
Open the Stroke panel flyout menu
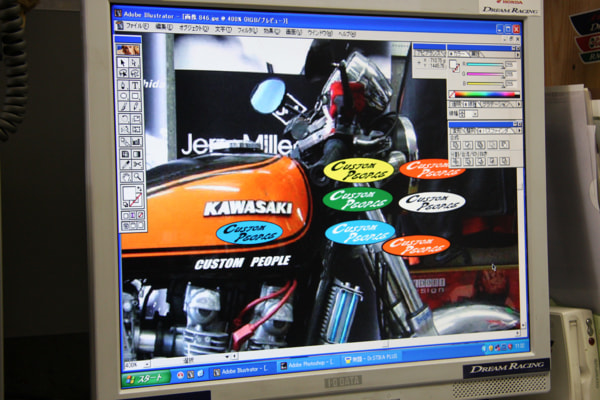(518, 104)
